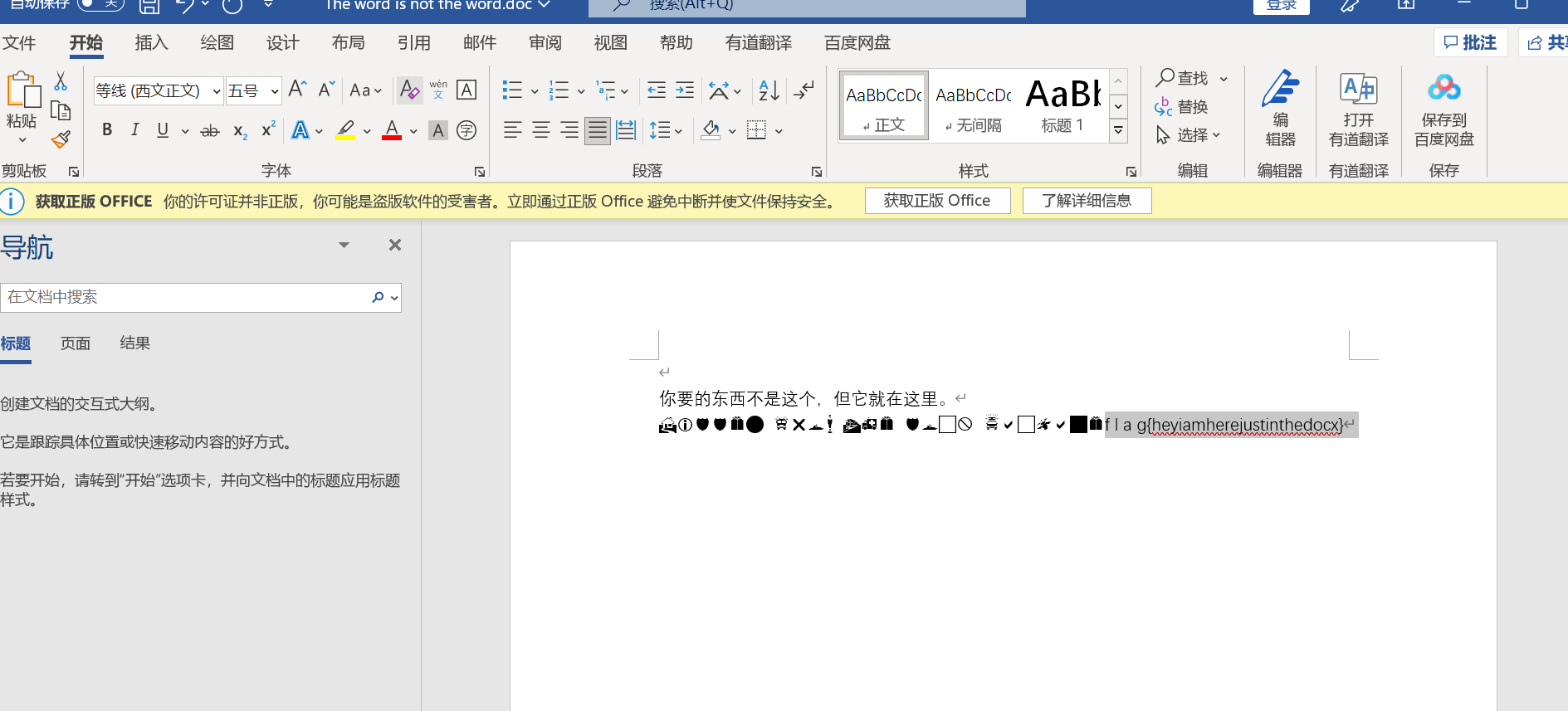Viewport: 1568px width, 711px height.
Task: Clear all formatting with the eraser A icon
Action: (409, 90)
